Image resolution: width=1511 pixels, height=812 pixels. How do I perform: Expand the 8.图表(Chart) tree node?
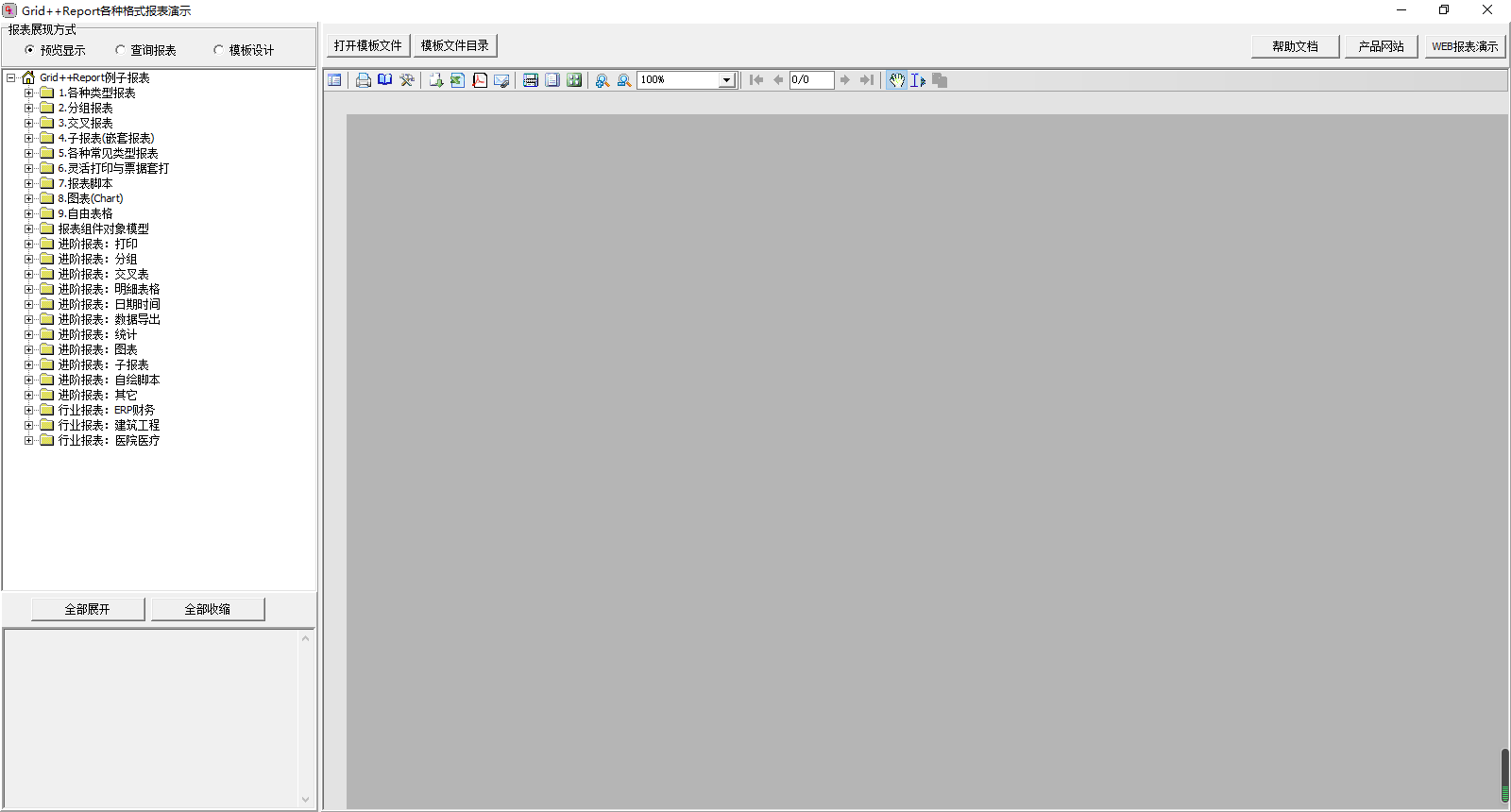click(28, 199)
